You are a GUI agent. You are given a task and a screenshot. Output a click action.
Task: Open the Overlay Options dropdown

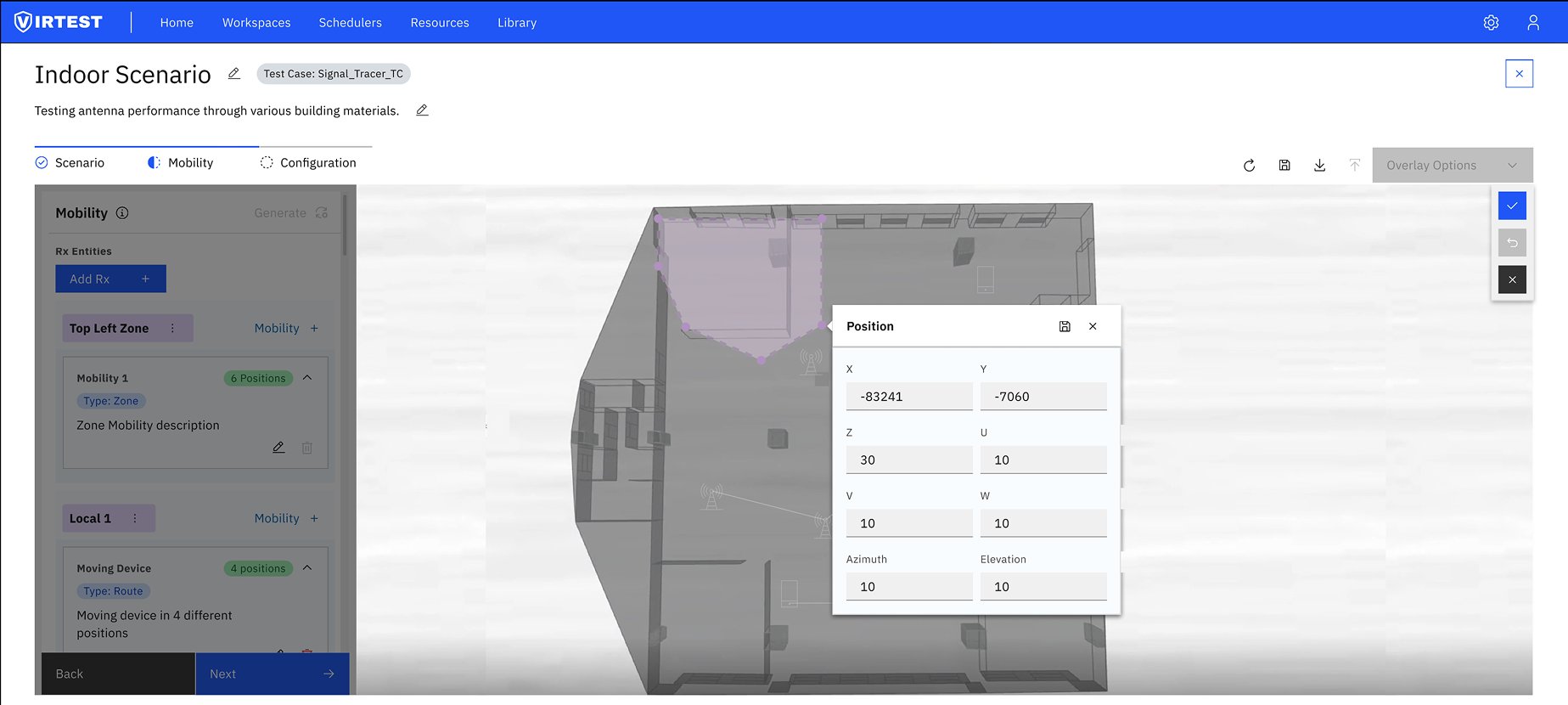tap(1453, 166)
